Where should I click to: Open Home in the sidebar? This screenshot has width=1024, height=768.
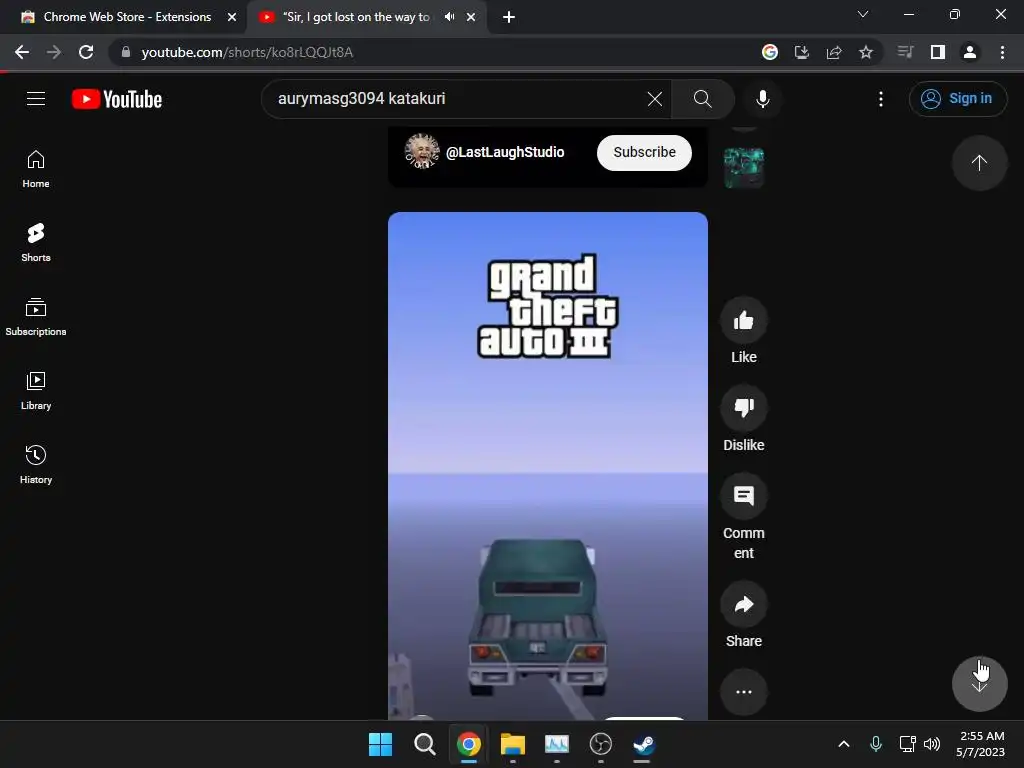pyautogui.click(x=36, y=169)
